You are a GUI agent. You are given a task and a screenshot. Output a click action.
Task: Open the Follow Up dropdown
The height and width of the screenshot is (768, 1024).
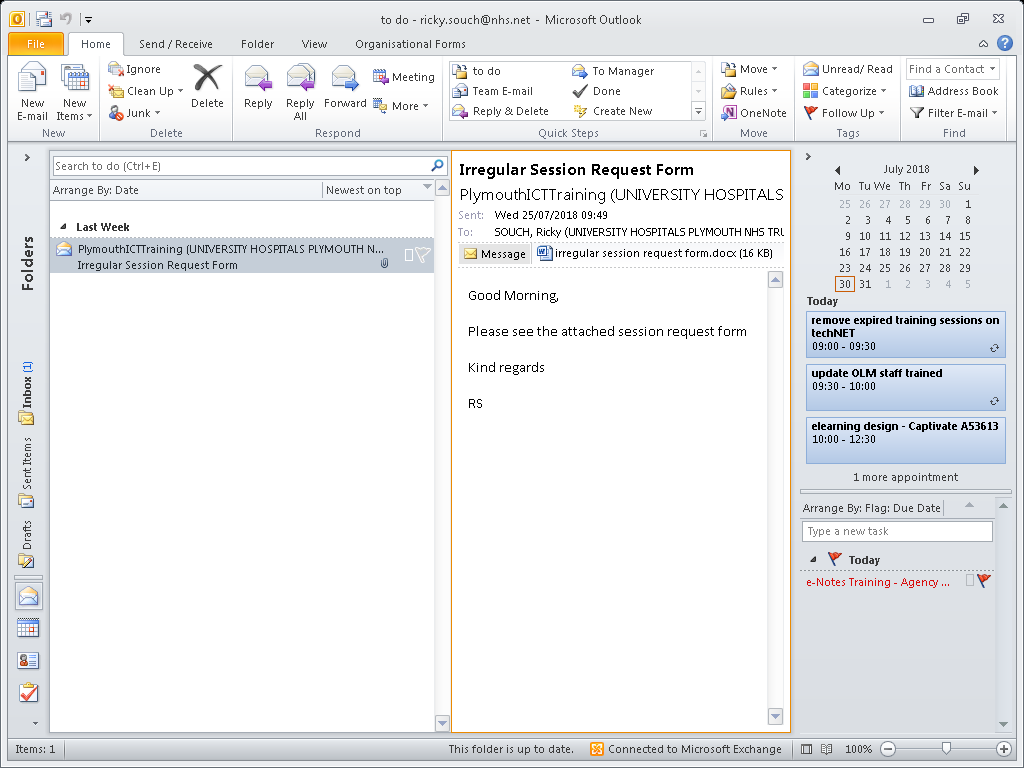pos(844,113)
